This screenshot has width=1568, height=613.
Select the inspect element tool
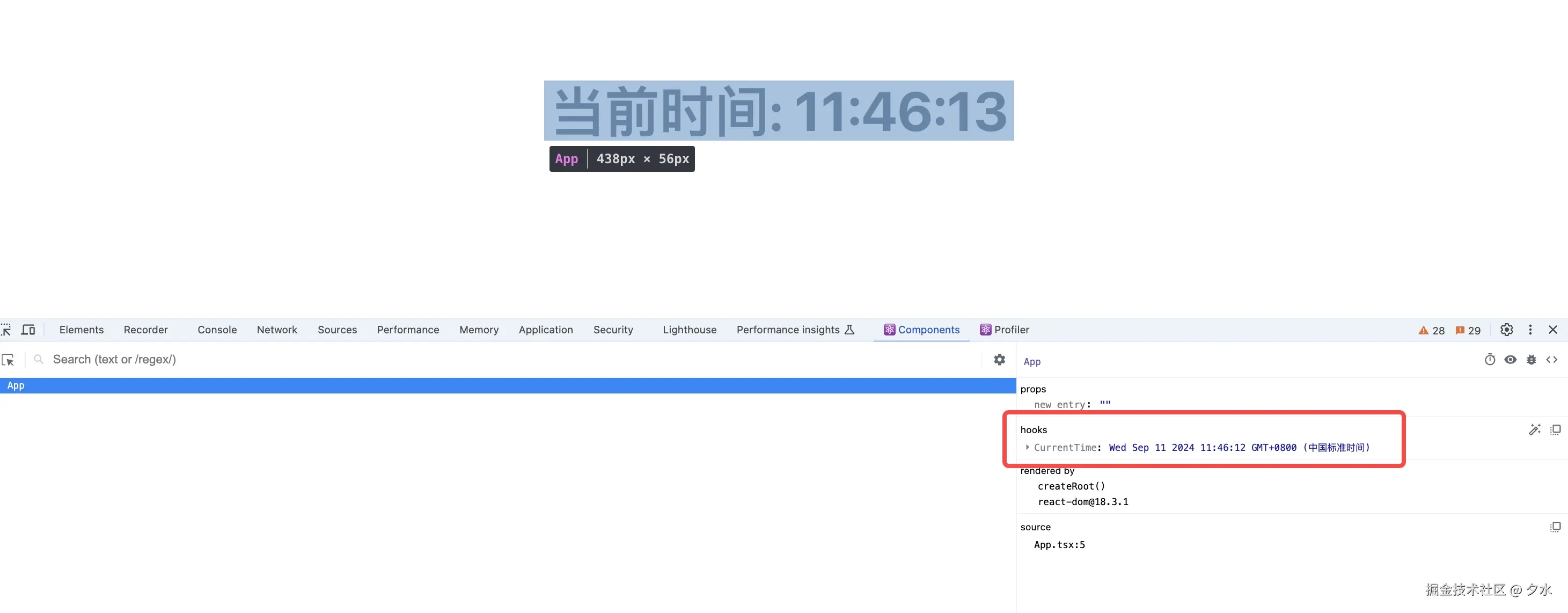pos(6,330)
